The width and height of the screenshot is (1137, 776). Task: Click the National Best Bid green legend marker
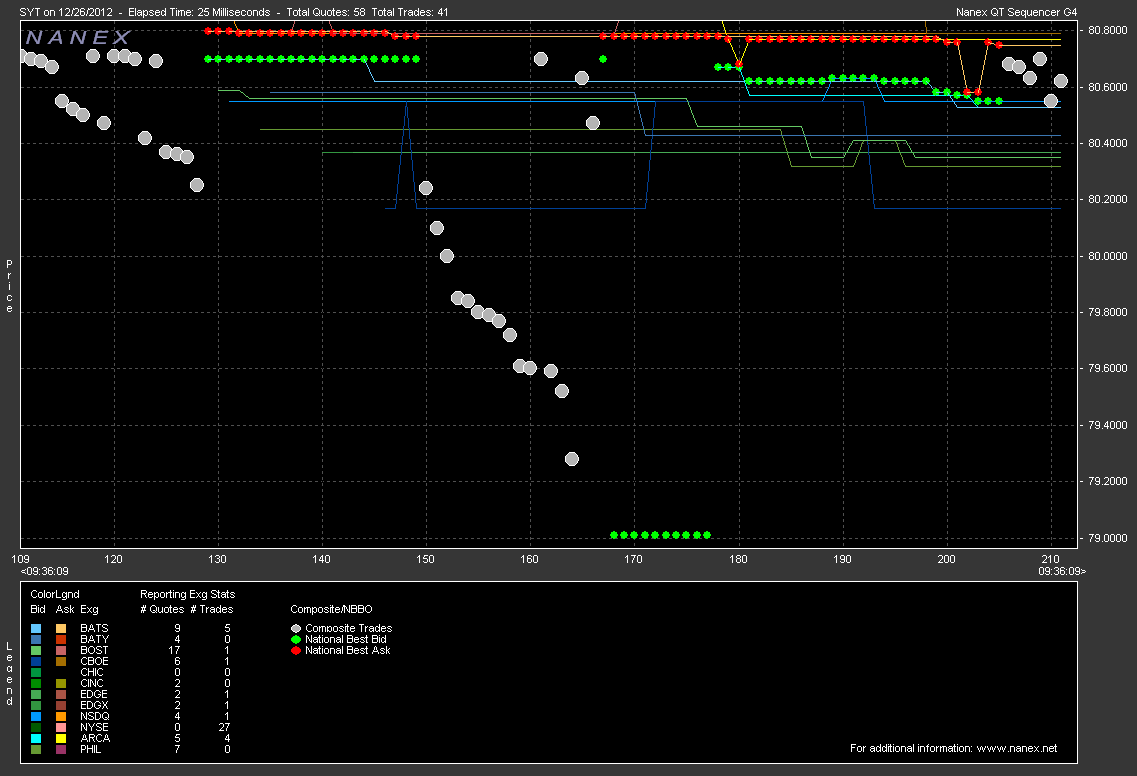296,640
